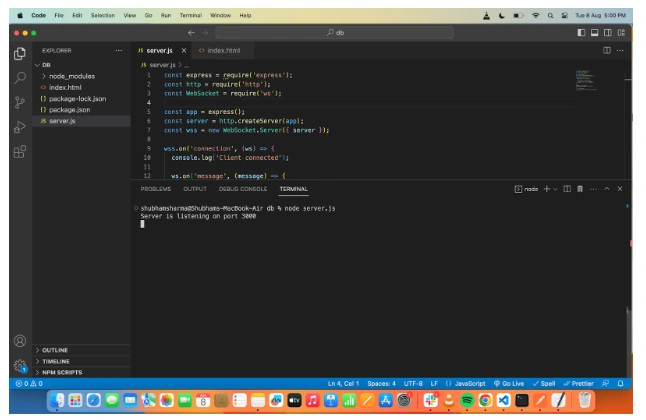The image size is (646, 420).
Task: Toggle the bottom panel layout icon
Action: (595, 33)
